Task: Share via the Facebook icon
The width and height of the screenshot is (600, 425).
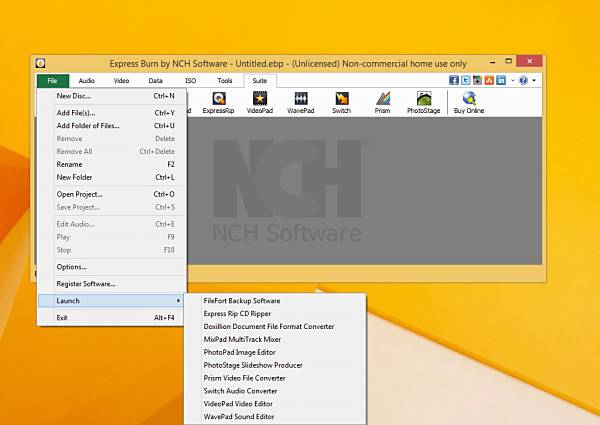Action: click(x=454, y=80)
